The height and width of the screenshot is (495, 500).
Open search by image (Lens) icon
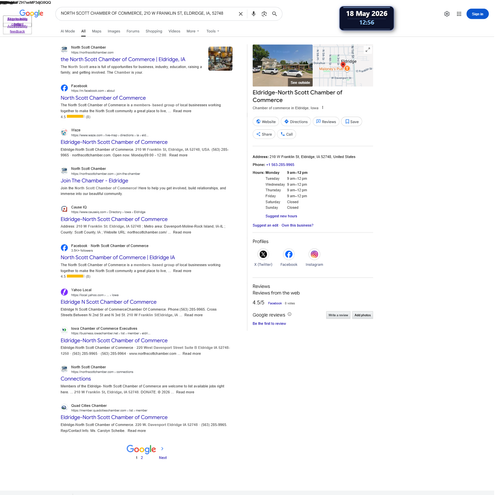pos(264,14)
